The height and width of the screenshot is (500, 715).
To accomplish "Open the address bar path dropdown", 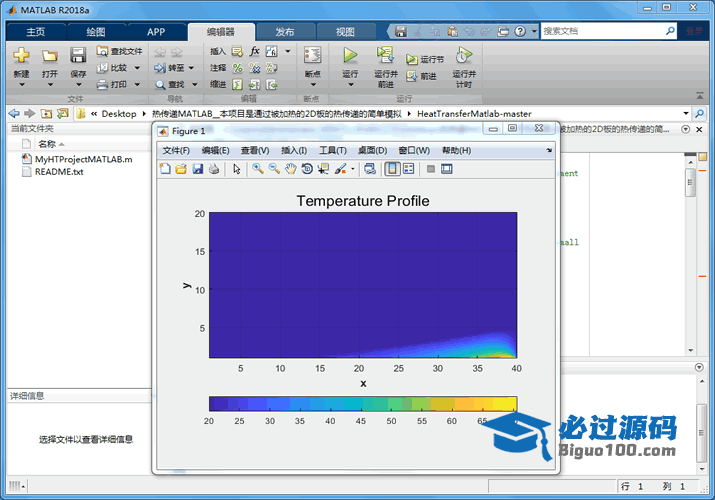I will (x=686, y=113).
